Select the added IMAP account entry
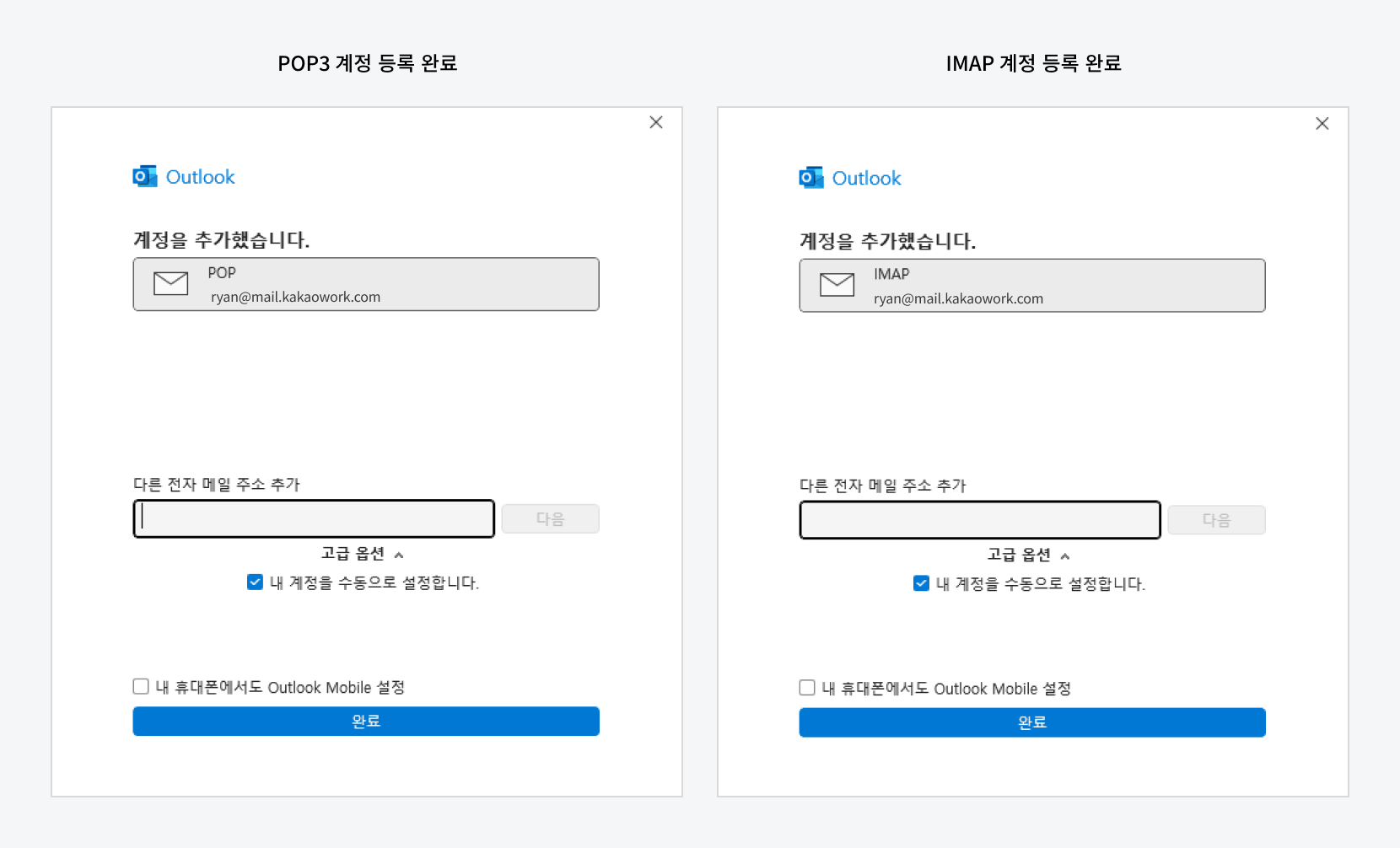The image size is (1400, 848). 1032,286
